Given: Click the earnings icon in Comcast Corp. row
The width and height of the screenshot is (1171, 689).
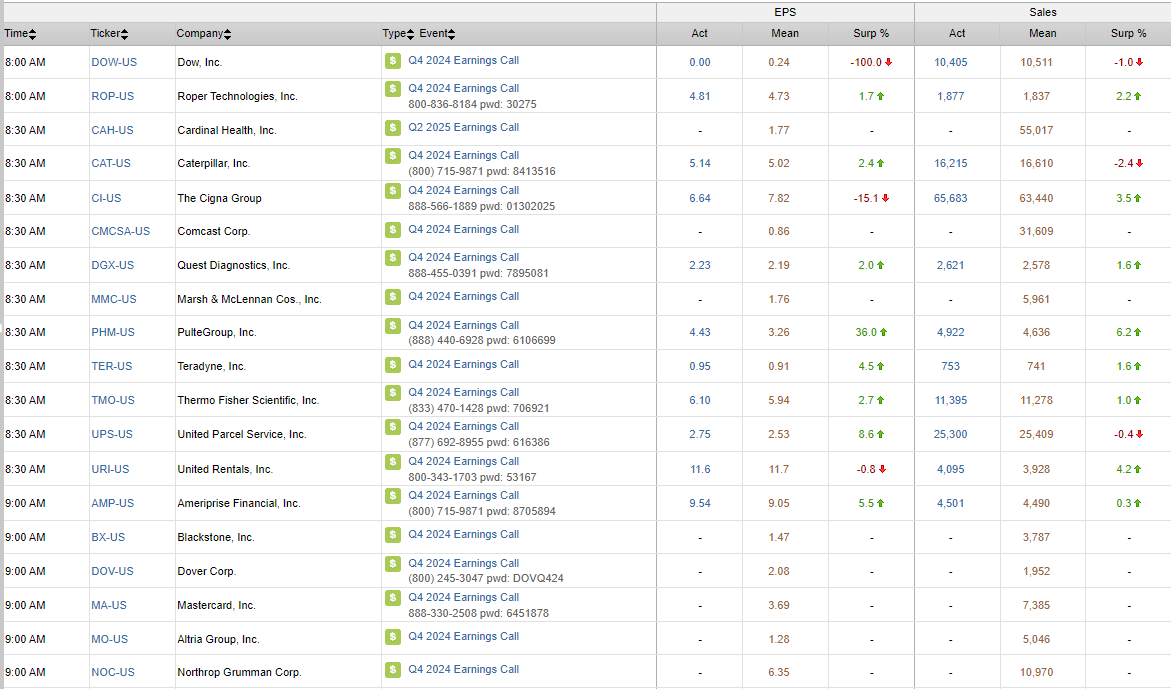Looking at the screenshot, I should pos(393,230).
